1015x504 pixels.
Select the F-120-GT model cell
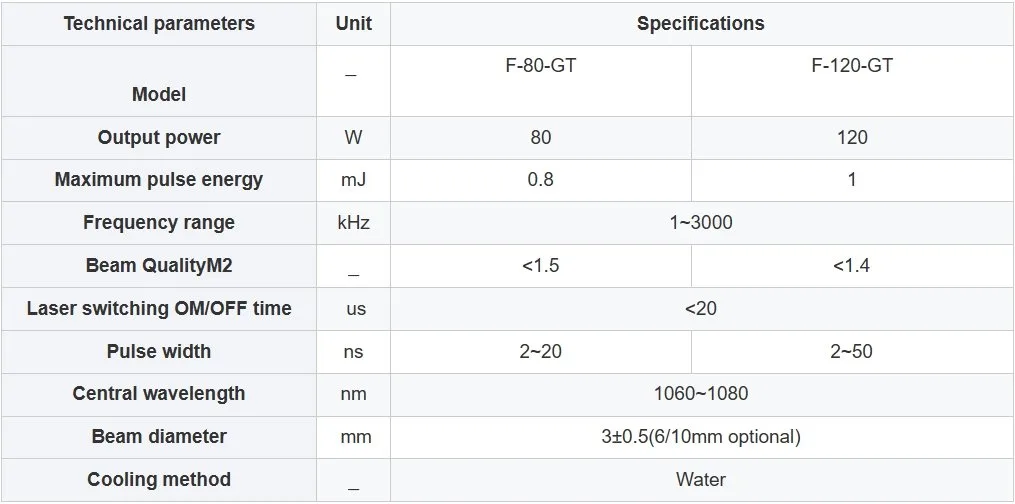tap(852, 82)
